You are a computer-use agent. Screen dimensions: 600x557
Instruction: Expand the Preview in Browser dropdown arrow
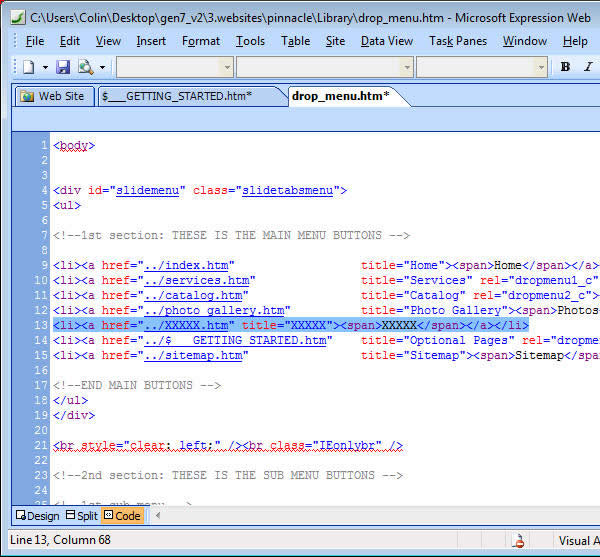[103, 68]
